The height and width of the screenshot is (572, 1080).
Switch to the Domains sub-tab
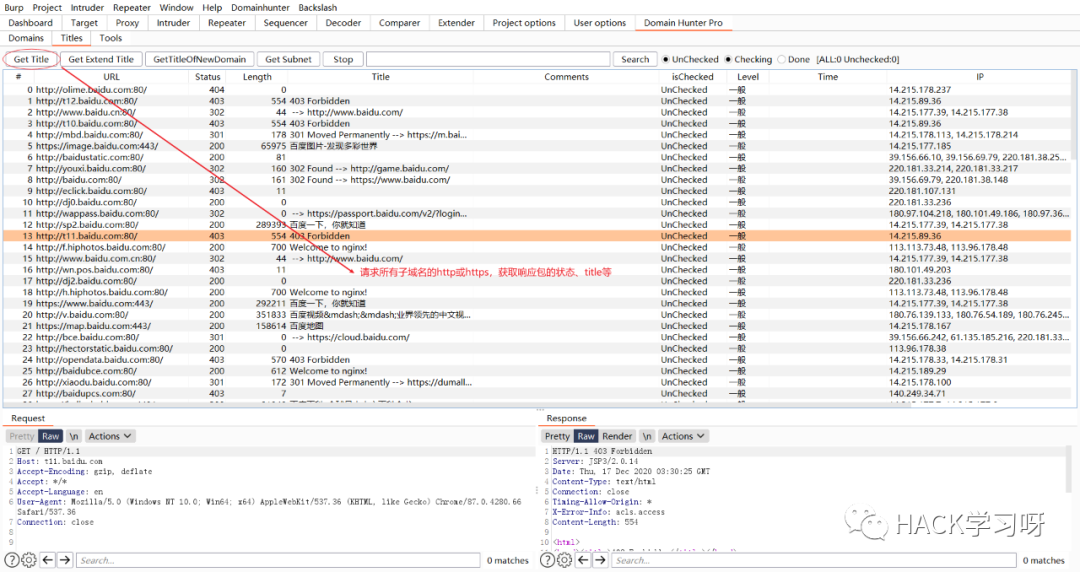pyautogui.click(x=26, y=38)
